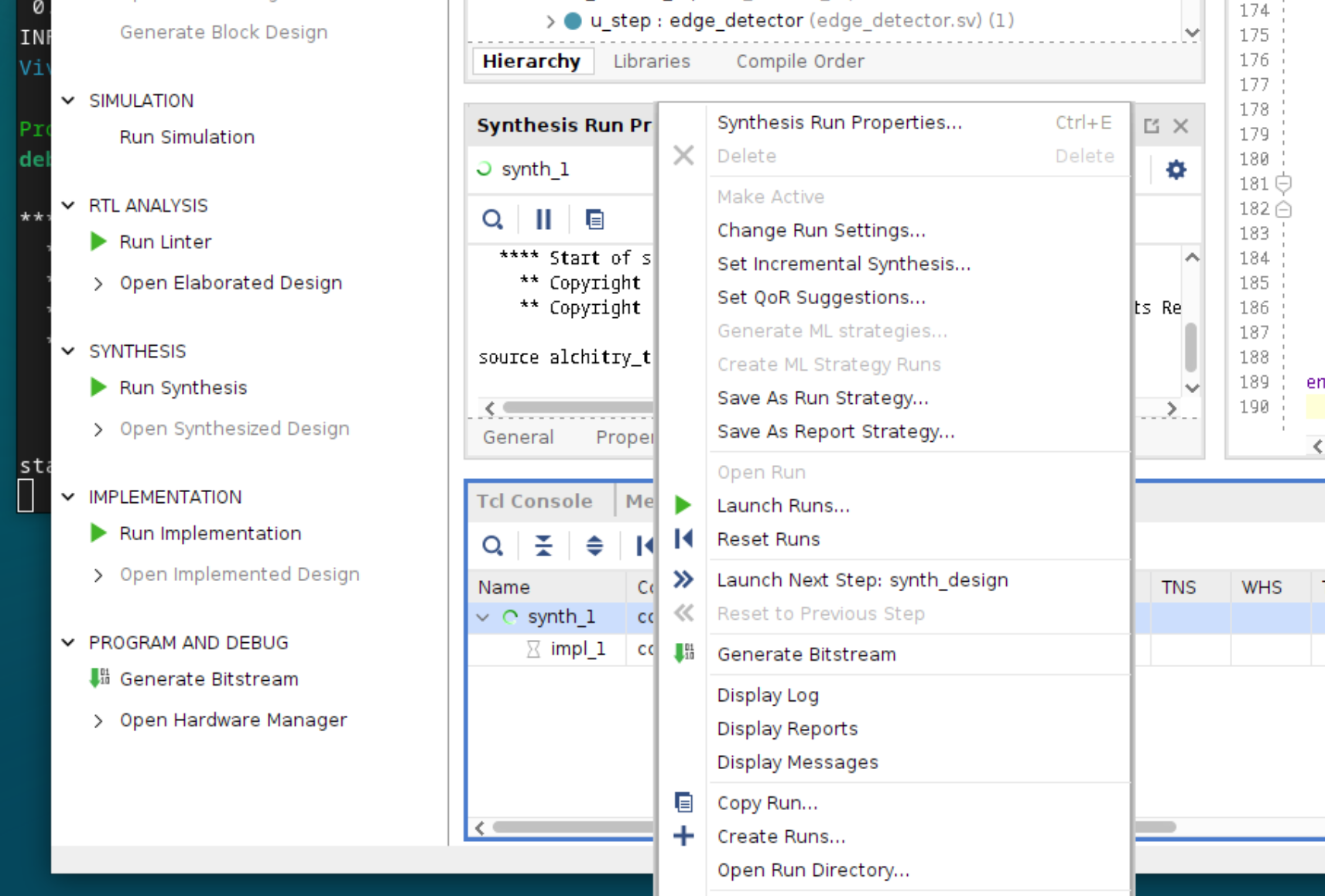Click the green Run Synthesis play icon
This screenshot has width=1325, height=896.
[98, 388]
